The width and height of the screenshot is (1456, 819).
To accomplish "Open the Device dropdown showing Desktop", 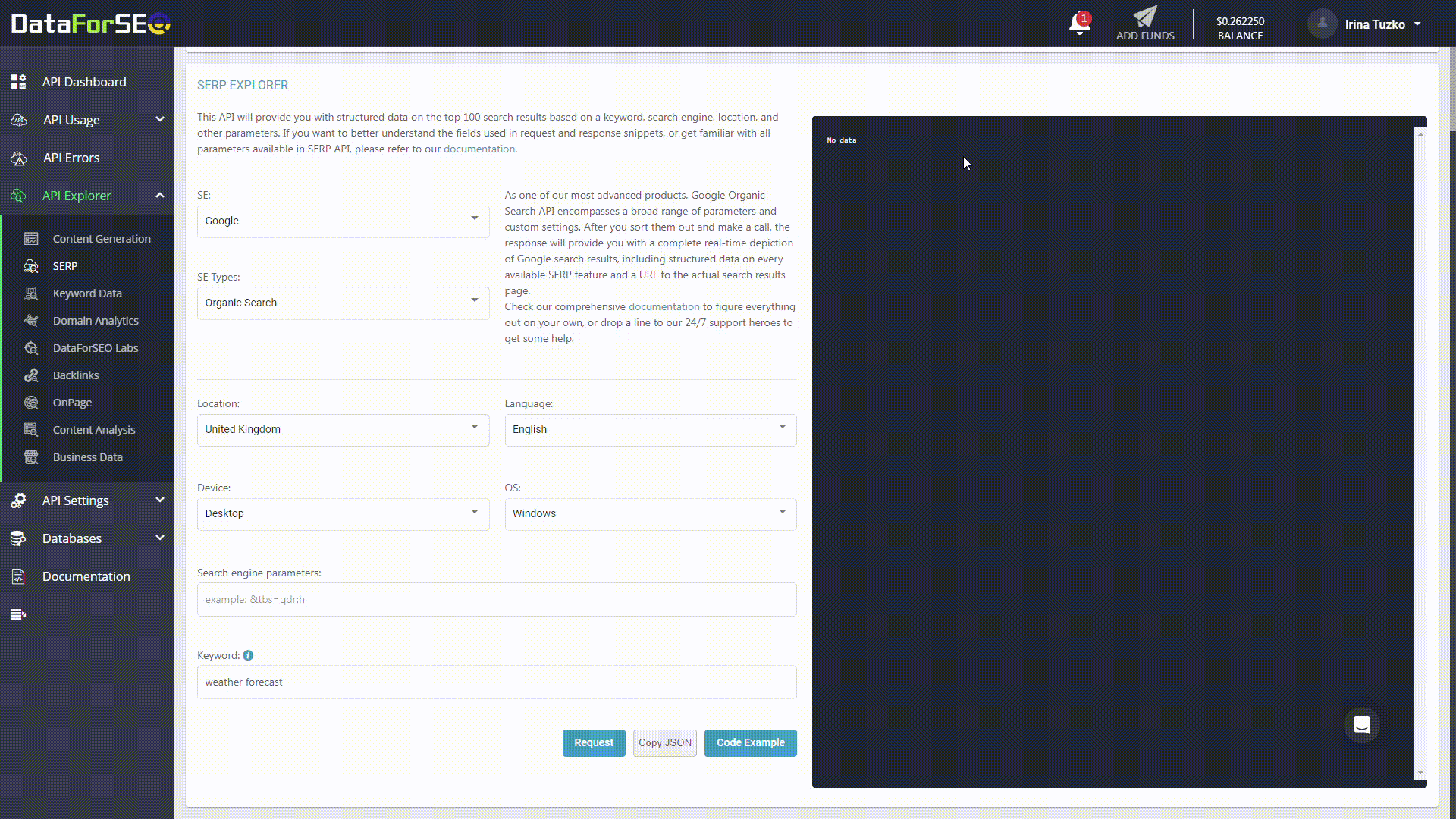I will coord(343,513).
